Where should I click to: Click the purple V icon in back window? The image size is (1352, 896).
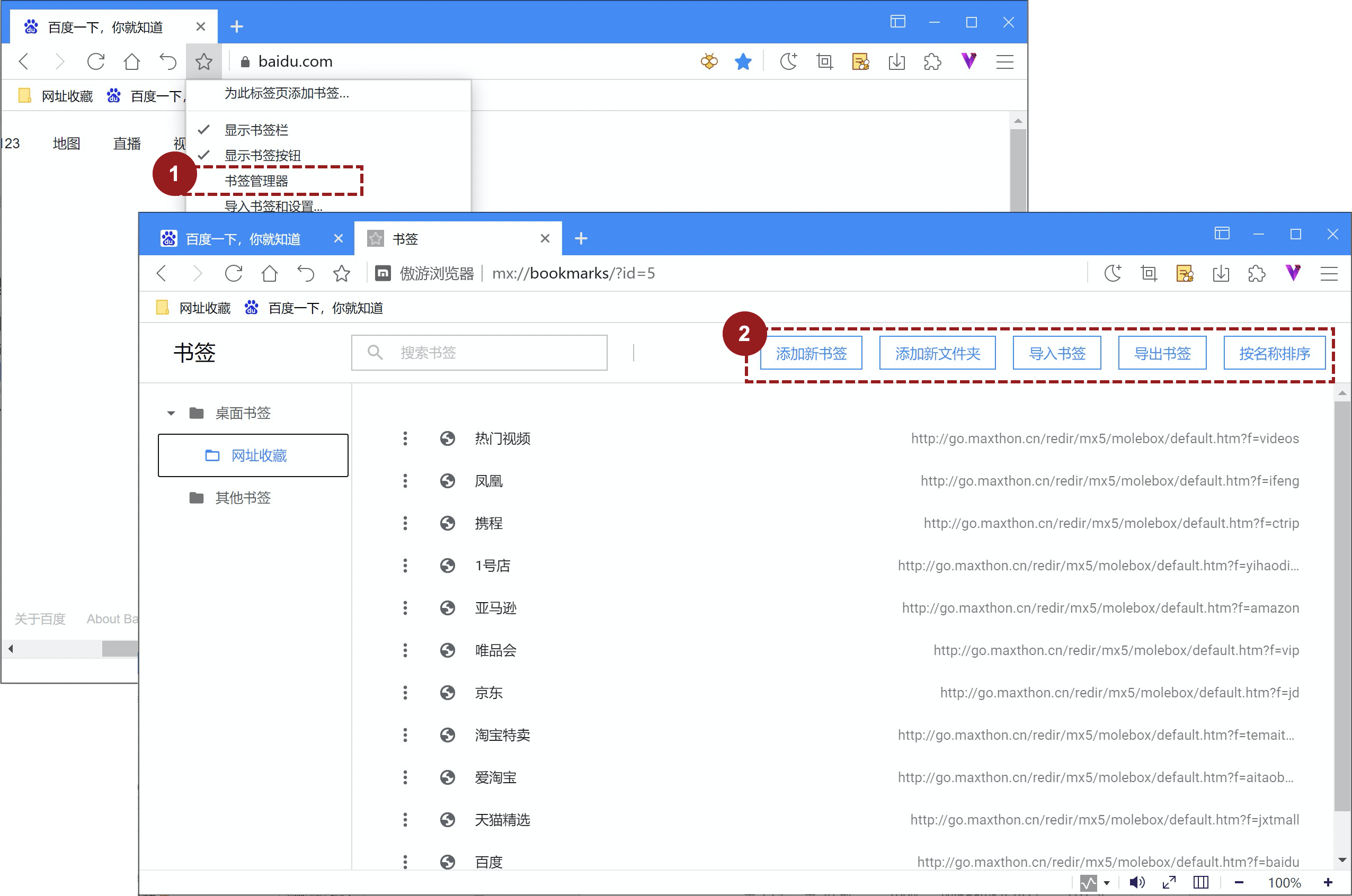tap(969, 60)
